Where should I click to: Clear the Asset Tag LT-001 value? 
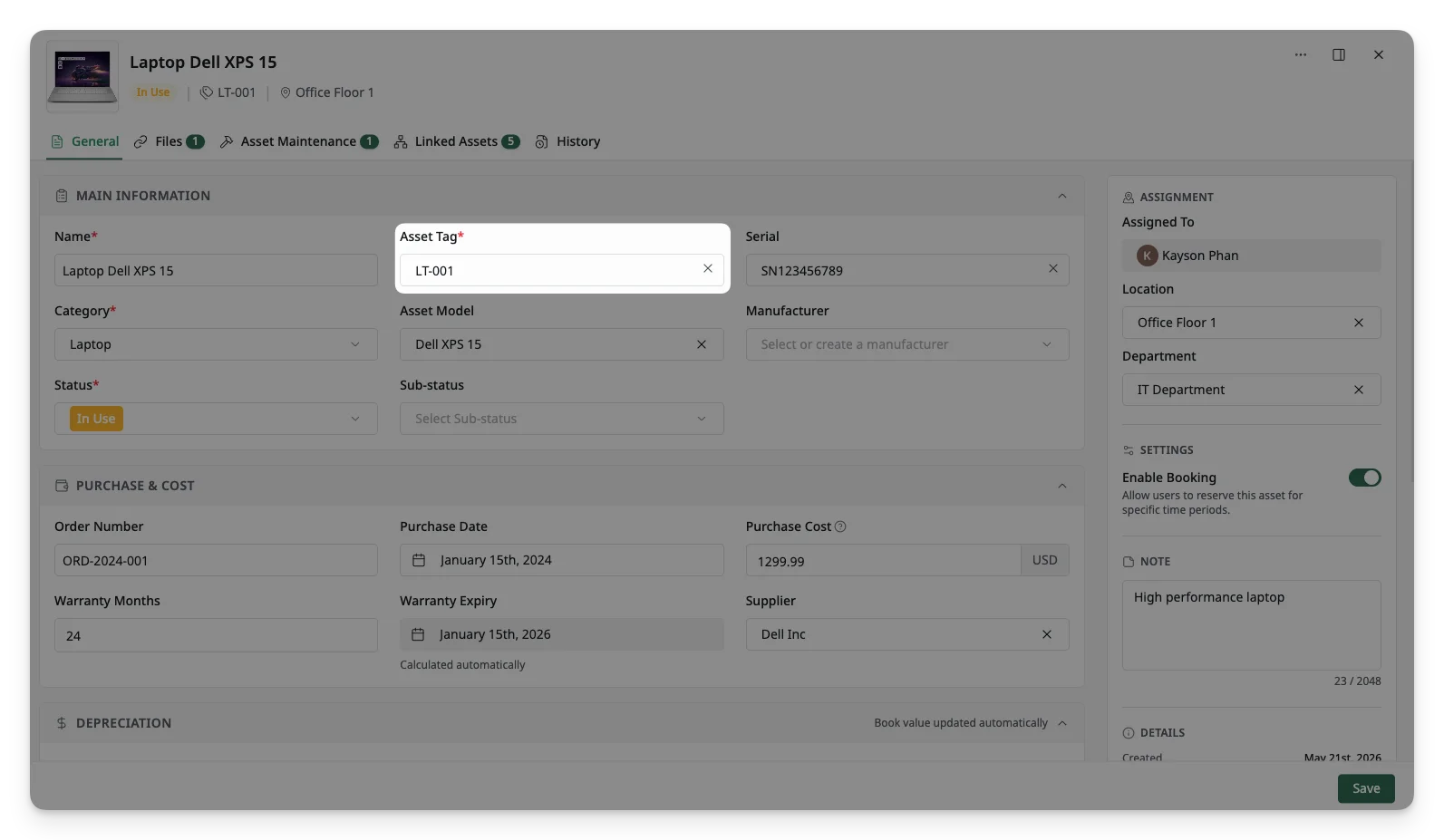pos(707,268)
